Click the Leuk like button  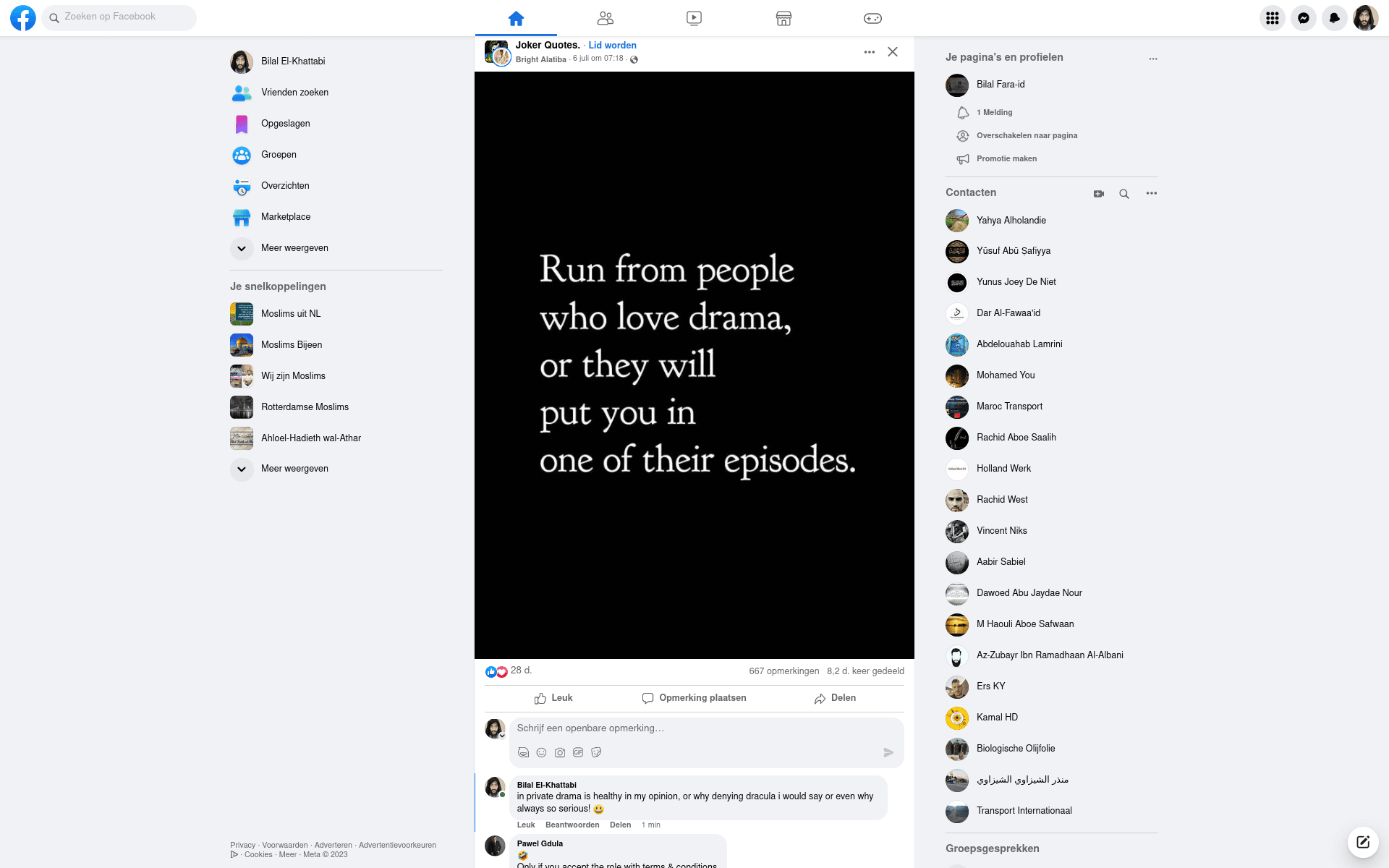click(553, 698)
